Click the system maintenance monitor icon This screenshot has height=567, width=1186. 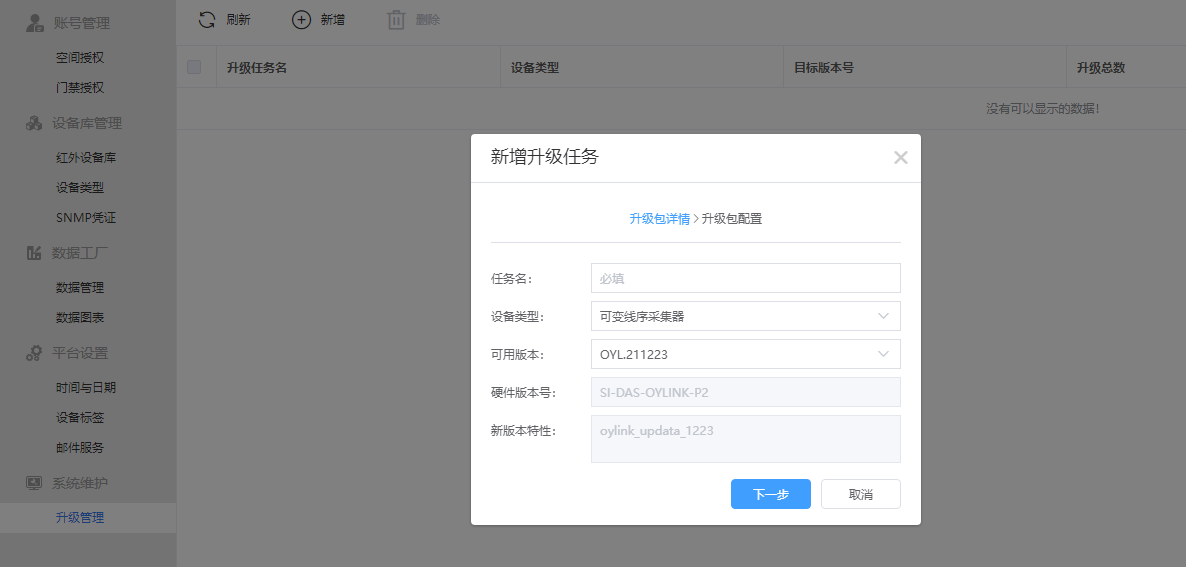tap(34, 483)
